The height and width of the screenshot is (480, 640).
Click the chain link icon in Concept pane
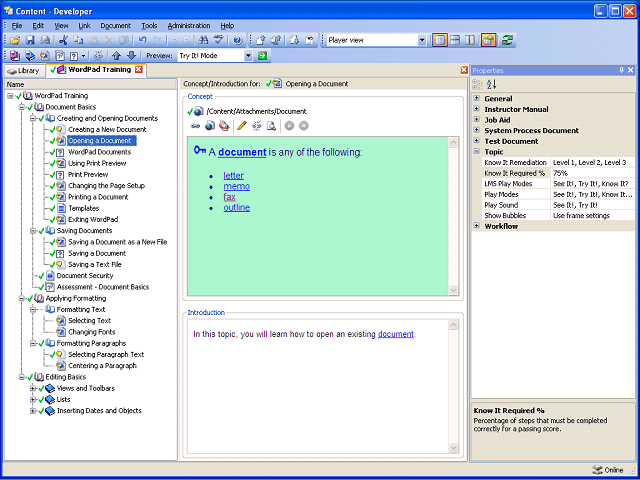tap(196, 126)
